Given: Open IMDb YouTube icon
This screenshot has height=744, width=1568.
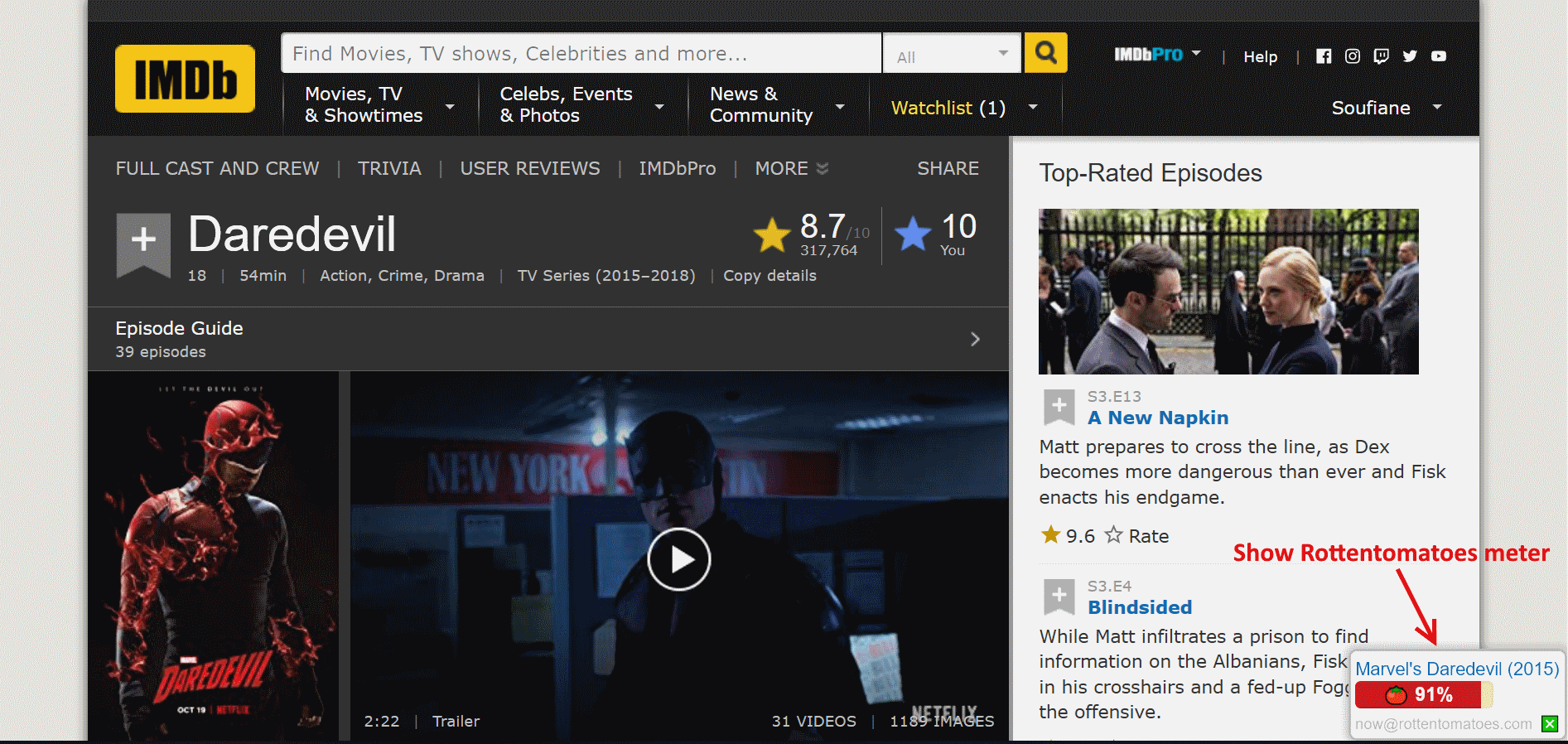Looking at the screenshot, I should coord(1439,56).
